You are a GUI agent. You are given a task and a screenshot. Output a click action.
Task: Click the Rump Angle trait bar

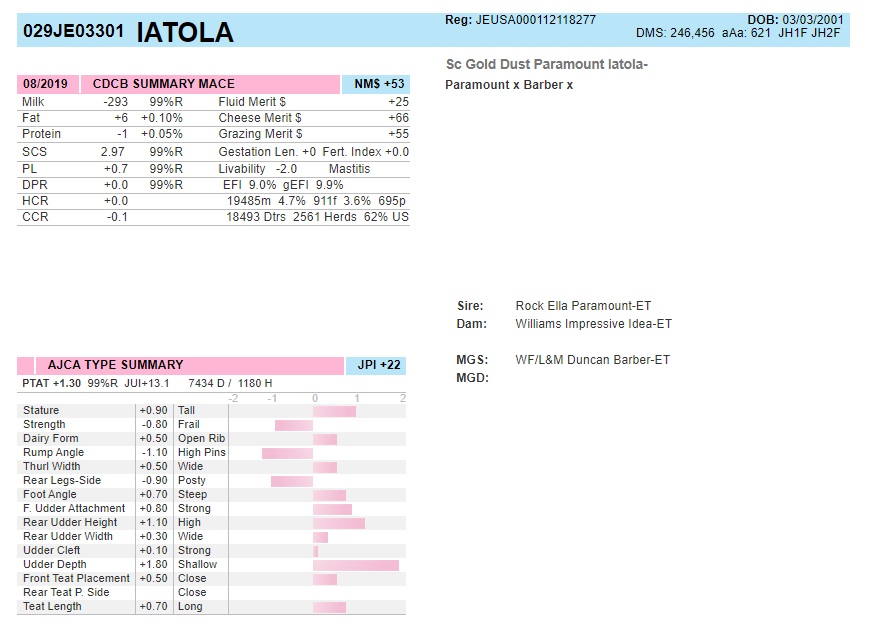point(288,453)
